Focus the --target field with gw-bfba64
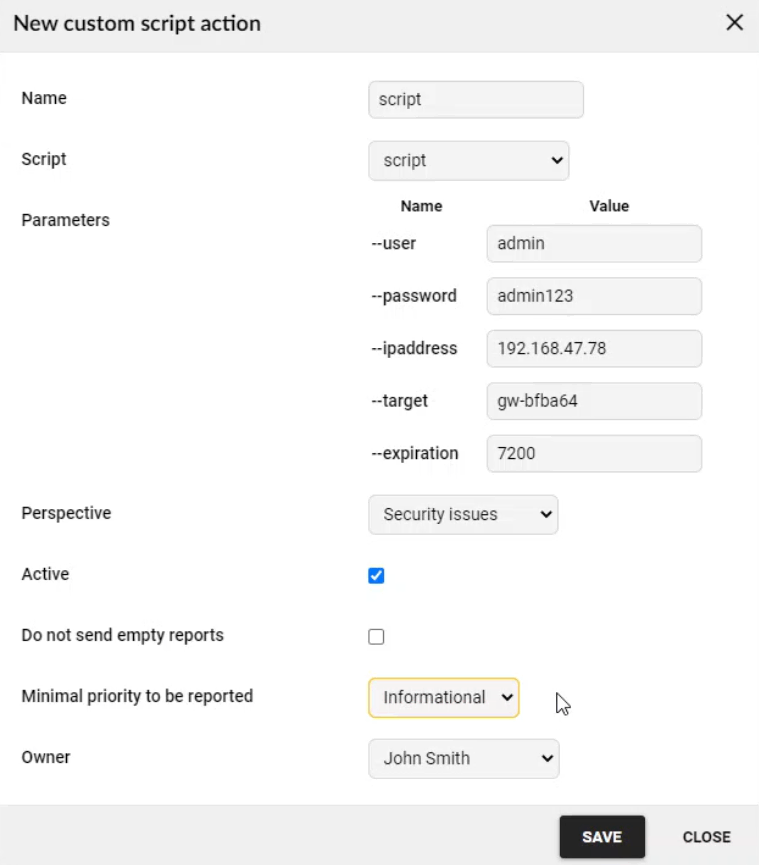Screen dimensions: 761x865 [x=594, y=401]
